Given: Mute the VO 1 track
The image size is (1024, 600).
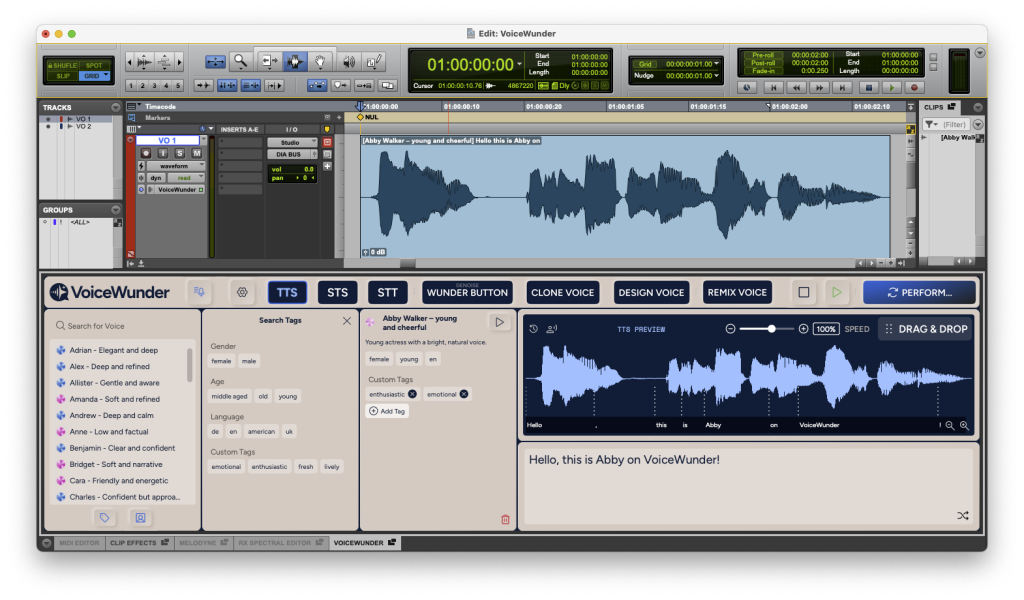Looking at the screenshot, I should click(x=197, y=153).
